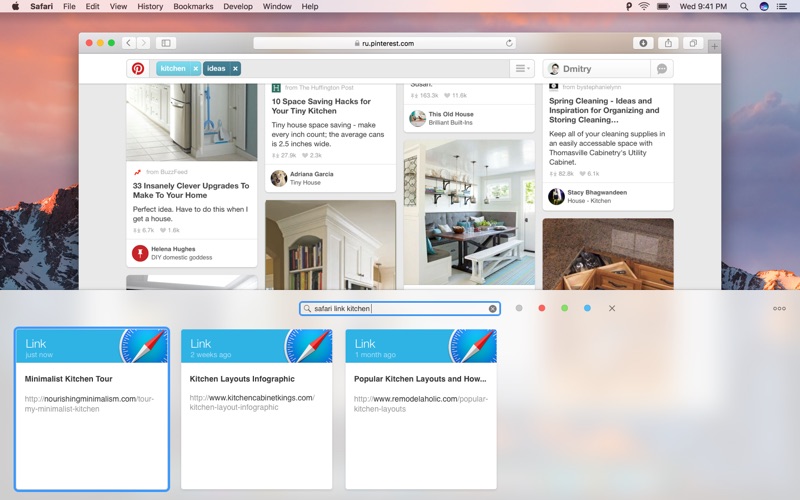The image size is (800, 500).
Task: Click the search field with kitchen query
Action: (400, 309)
